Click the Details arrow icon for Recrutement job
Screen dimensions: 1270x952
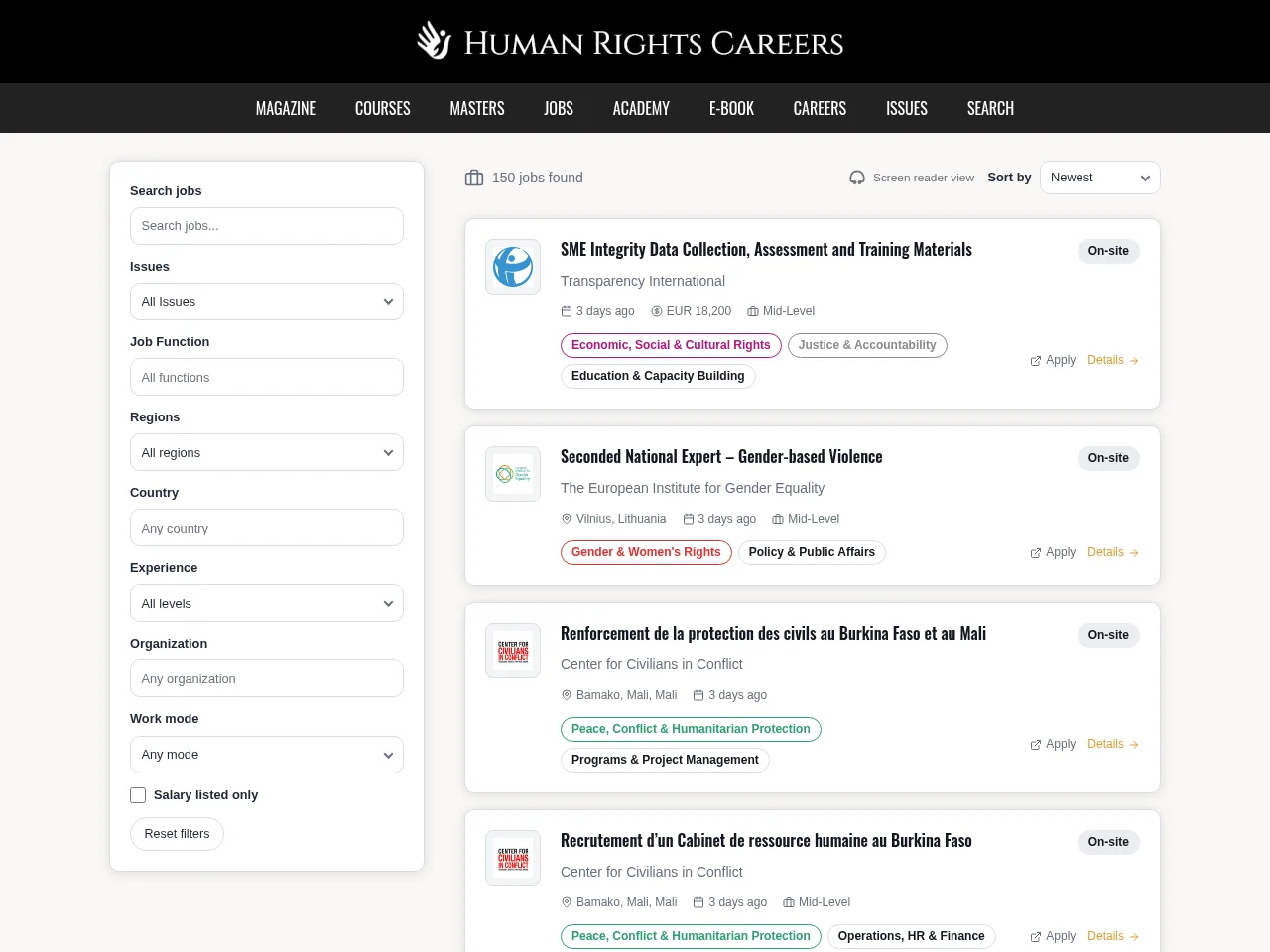[x=1134, y=937]
